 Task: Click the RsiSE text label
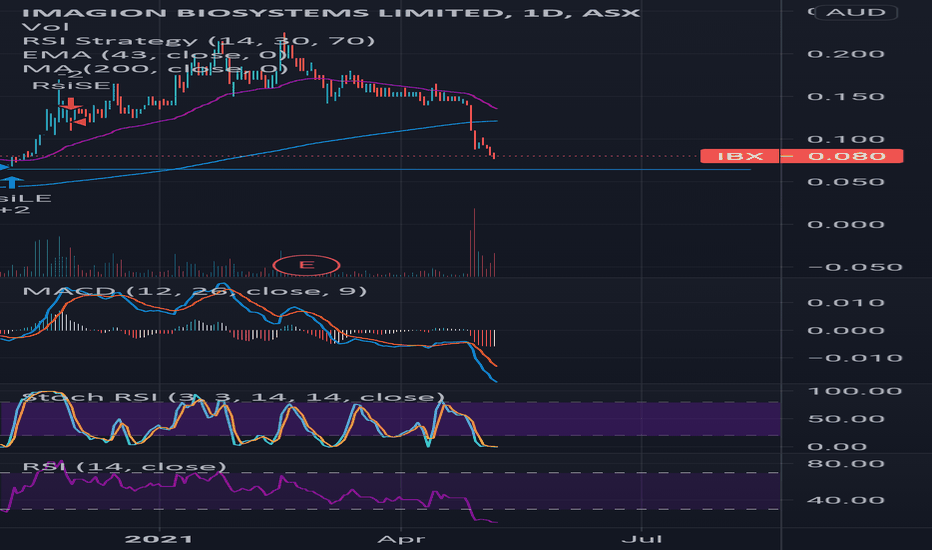71,86
